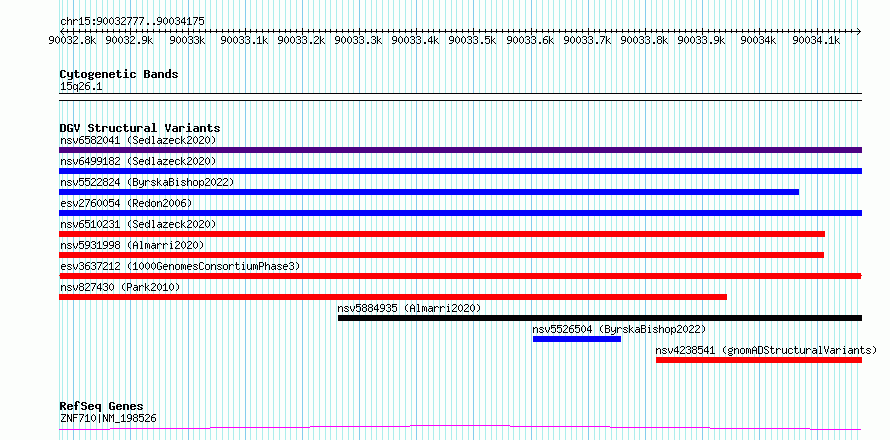This screenshot has width=890, height=440.
Task: Click the 90034.1k ruler label
Action: click(817, 40)
